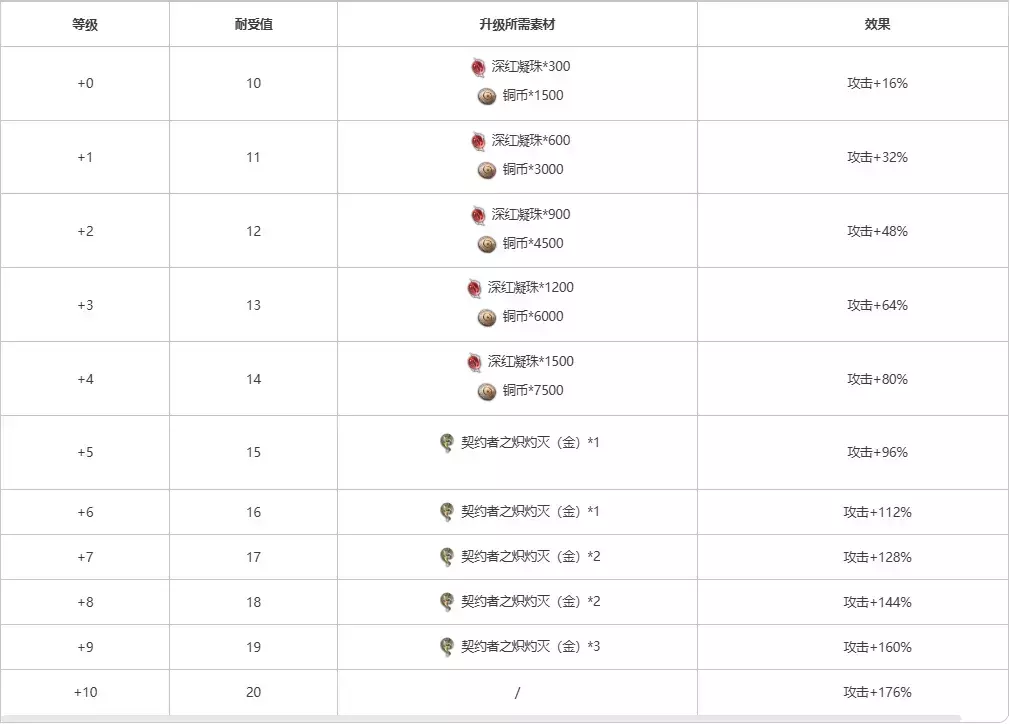Viewport: 1010px width, 724px height.
Task: Click the 铜币*6000 material text
Action: pyautogui.click(x=533, y=317)
